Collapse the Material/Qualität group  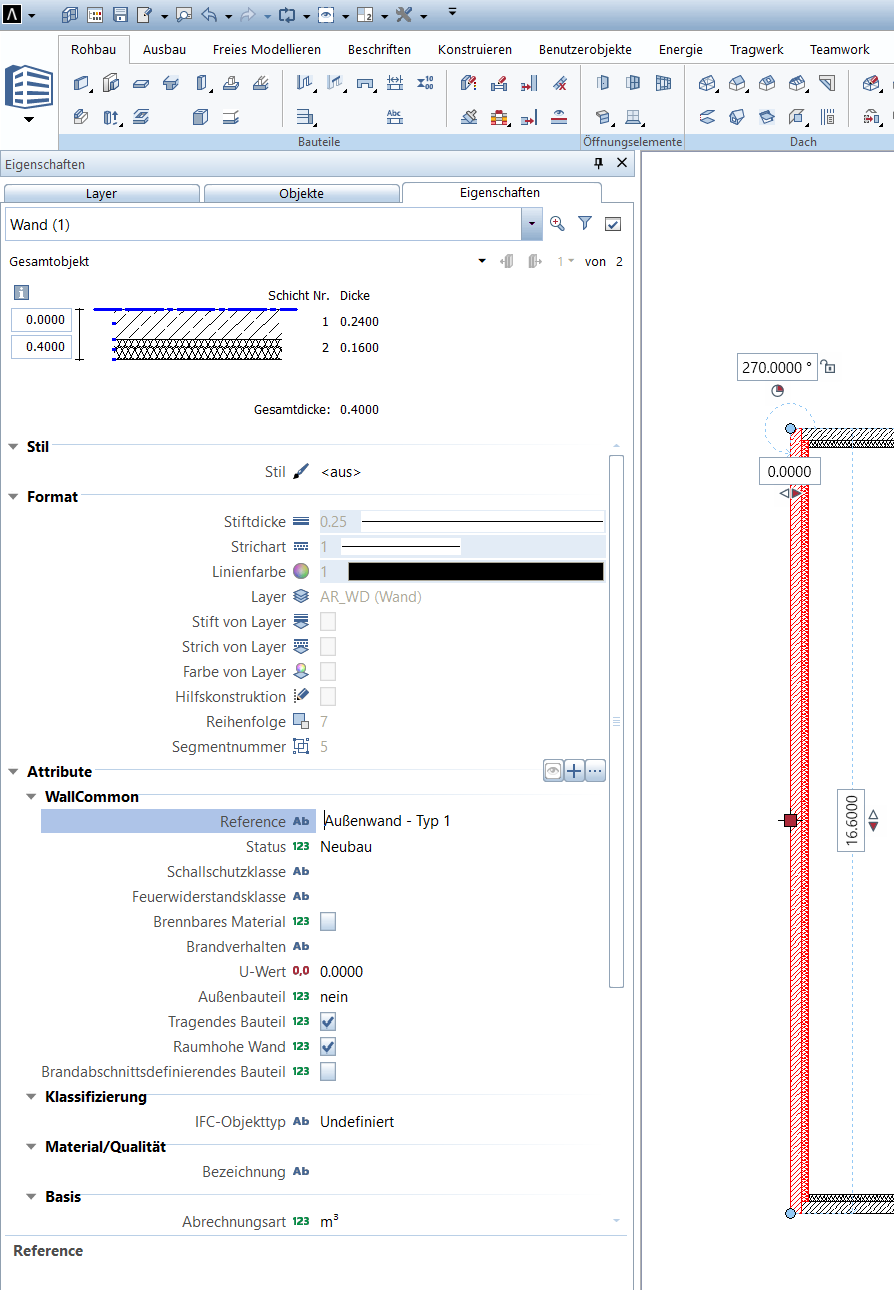pyautogui.click(x=31, y=1147)
